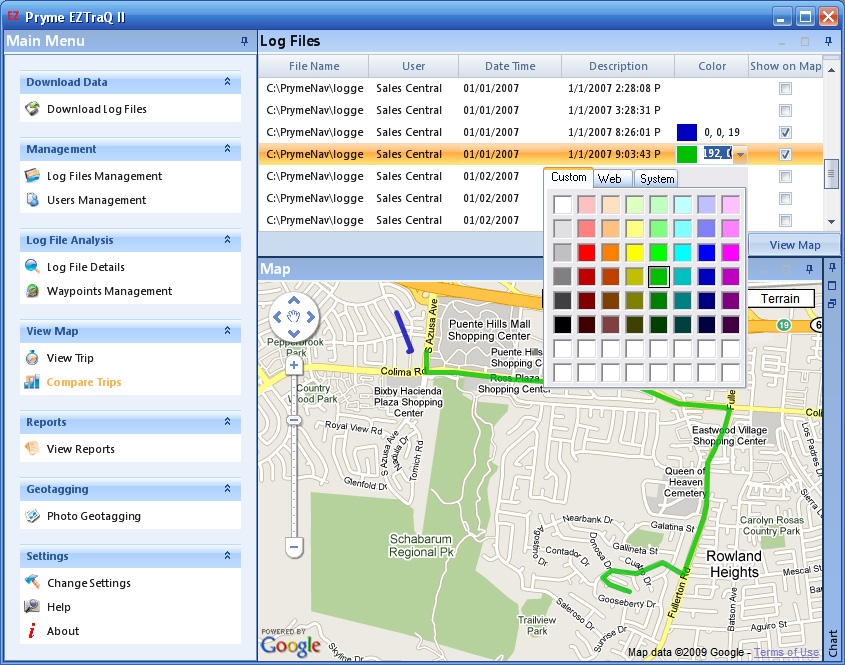The width and height of the screenshot is (845, 665).
Task: Pan the map left with arrow control
Action: tap(278, 317)
